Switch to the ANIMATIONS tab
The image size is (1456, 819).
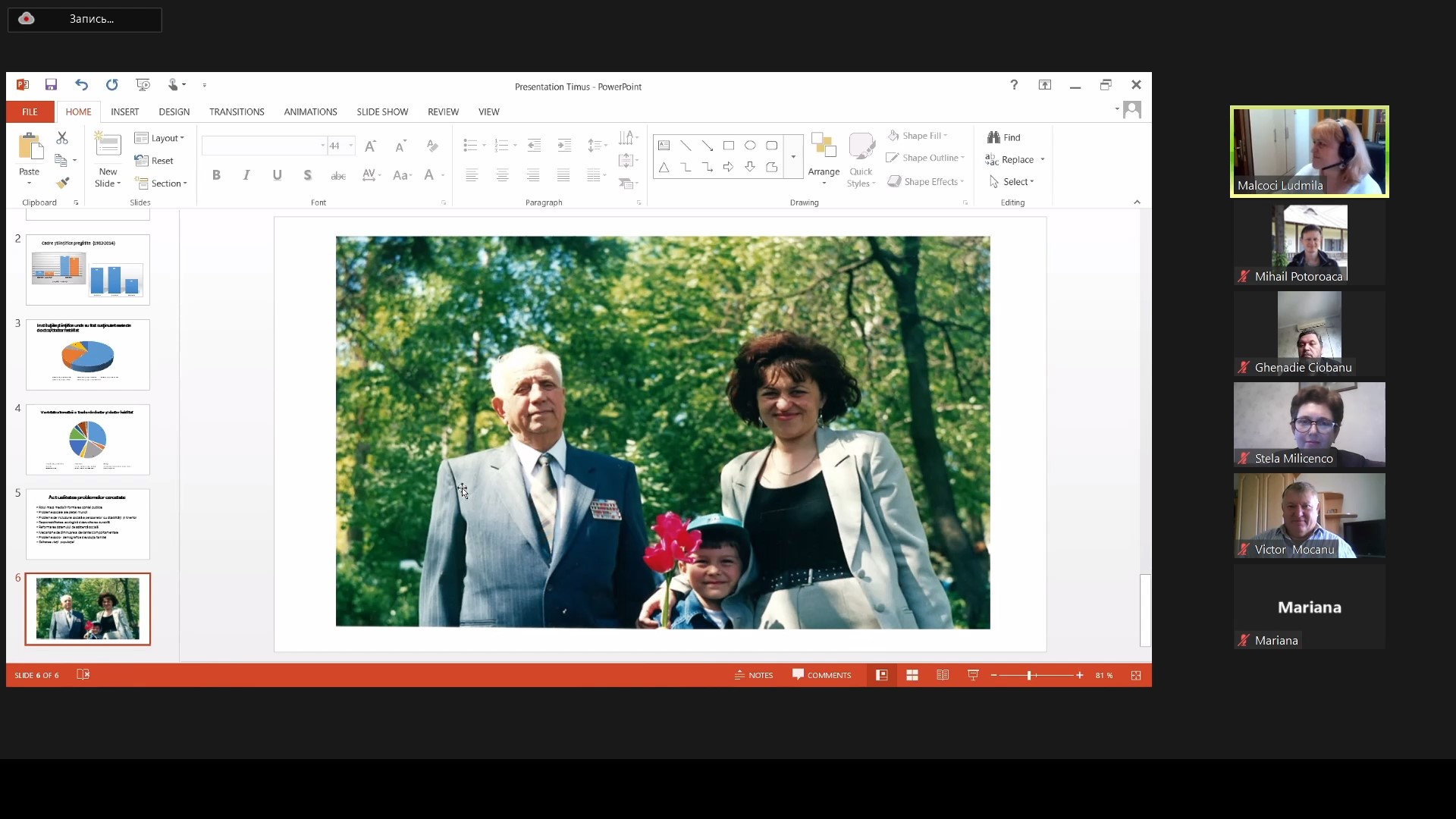click(x=311, y=111)
